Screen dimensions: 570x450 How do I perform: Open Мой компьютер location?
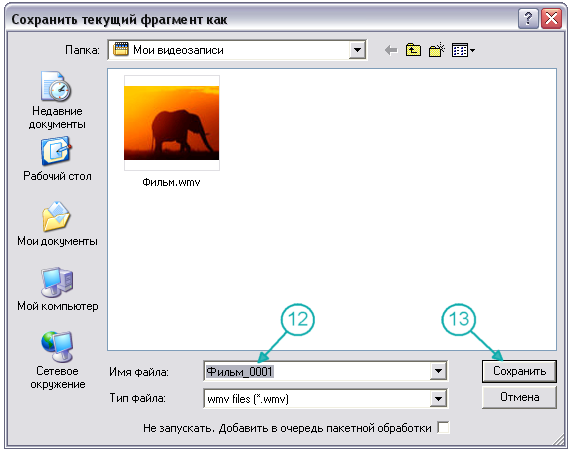coord(57,289)
